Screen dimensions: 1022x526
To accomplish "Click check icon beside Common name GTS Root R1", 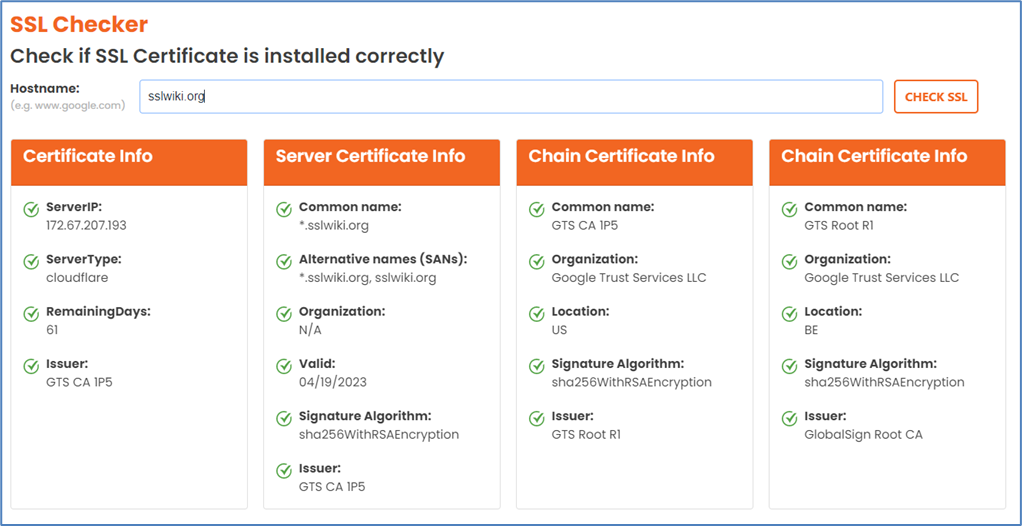I will [x=789, y=209].
